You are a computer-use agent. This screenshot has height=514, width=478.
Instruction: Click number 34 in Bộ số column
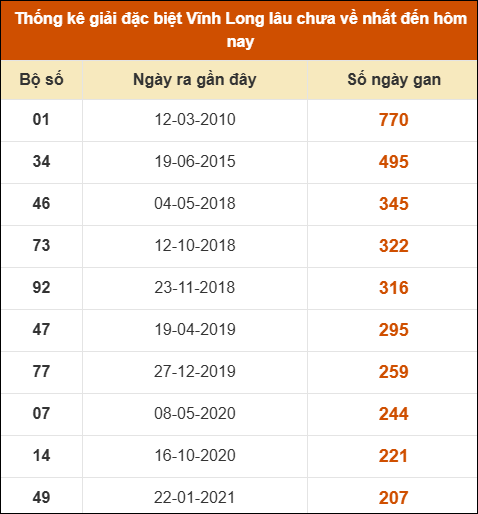click(41, 162)
